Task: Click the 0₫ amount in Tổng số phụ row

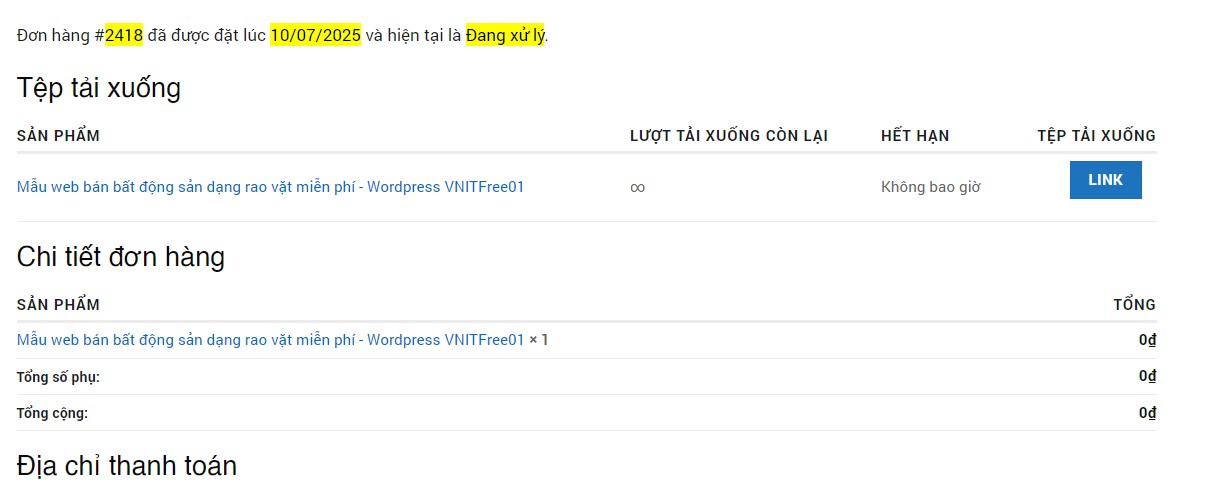Action: (1147, 376)
